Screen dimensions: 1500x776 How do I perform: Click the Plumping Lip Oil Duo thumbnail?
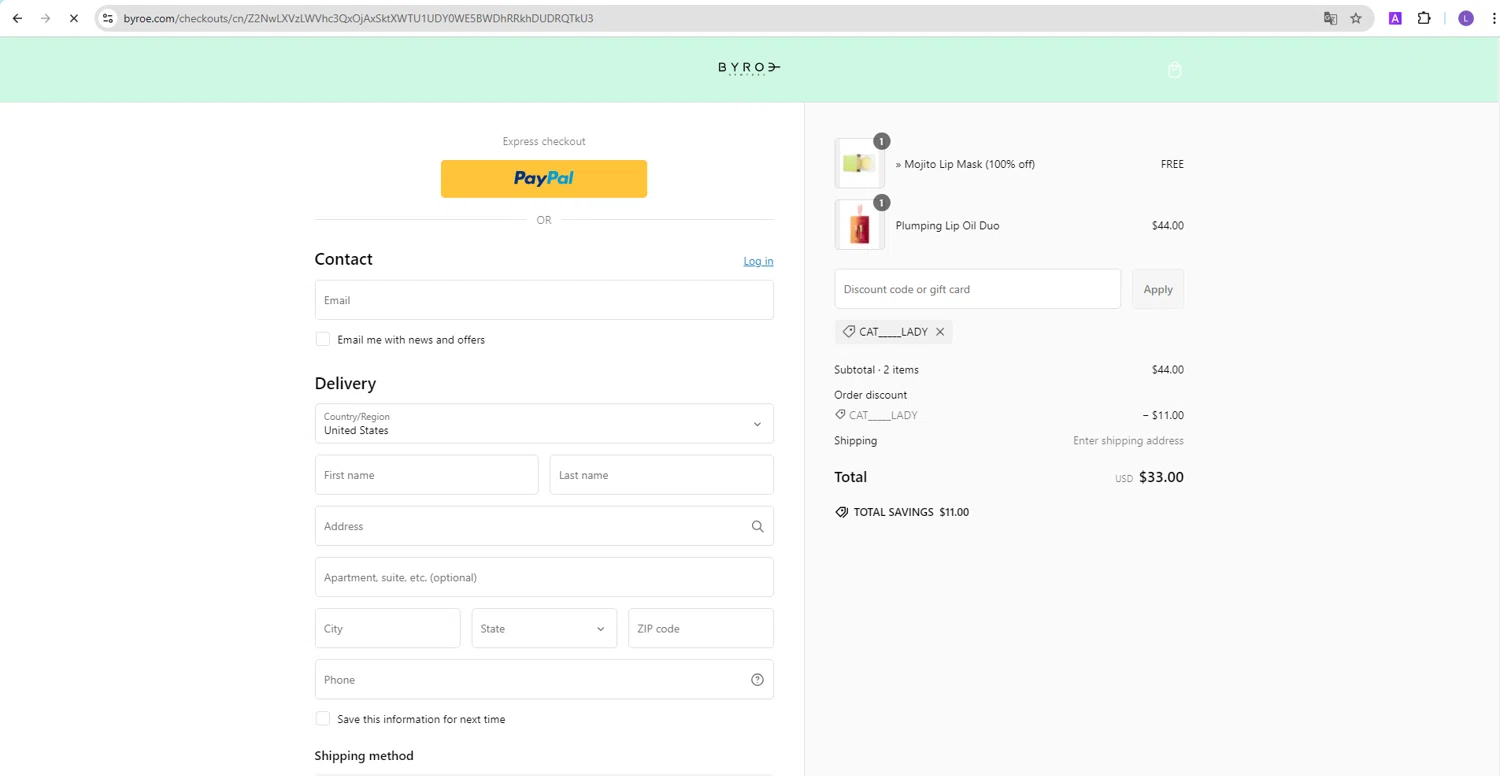point(860,225)
